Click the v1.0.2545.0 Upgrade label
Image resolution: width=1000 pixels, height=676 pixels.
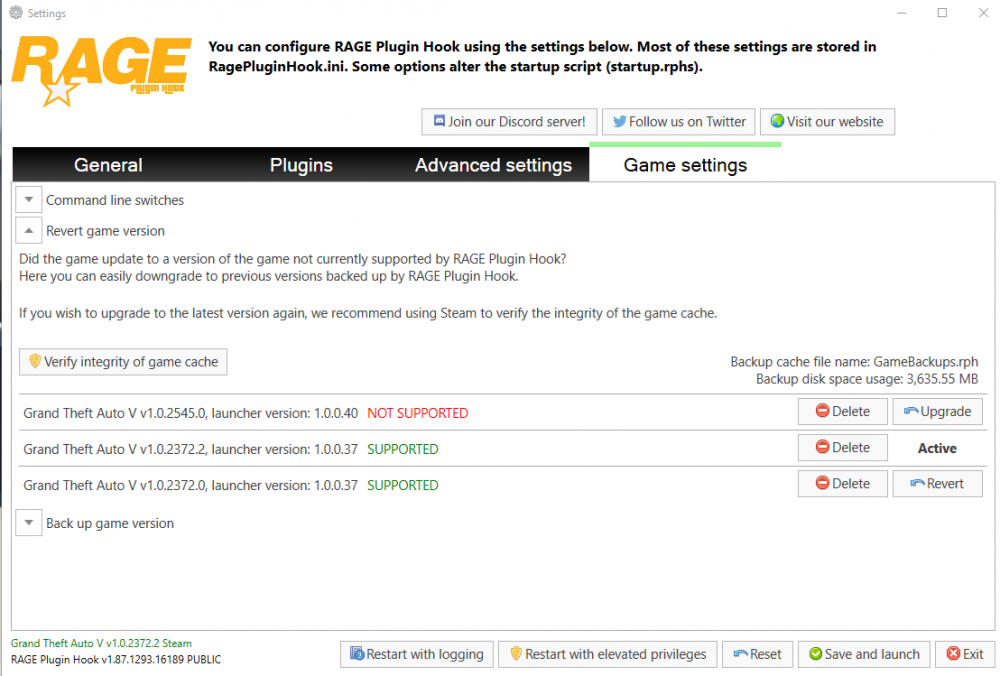[x=946, y=411]
